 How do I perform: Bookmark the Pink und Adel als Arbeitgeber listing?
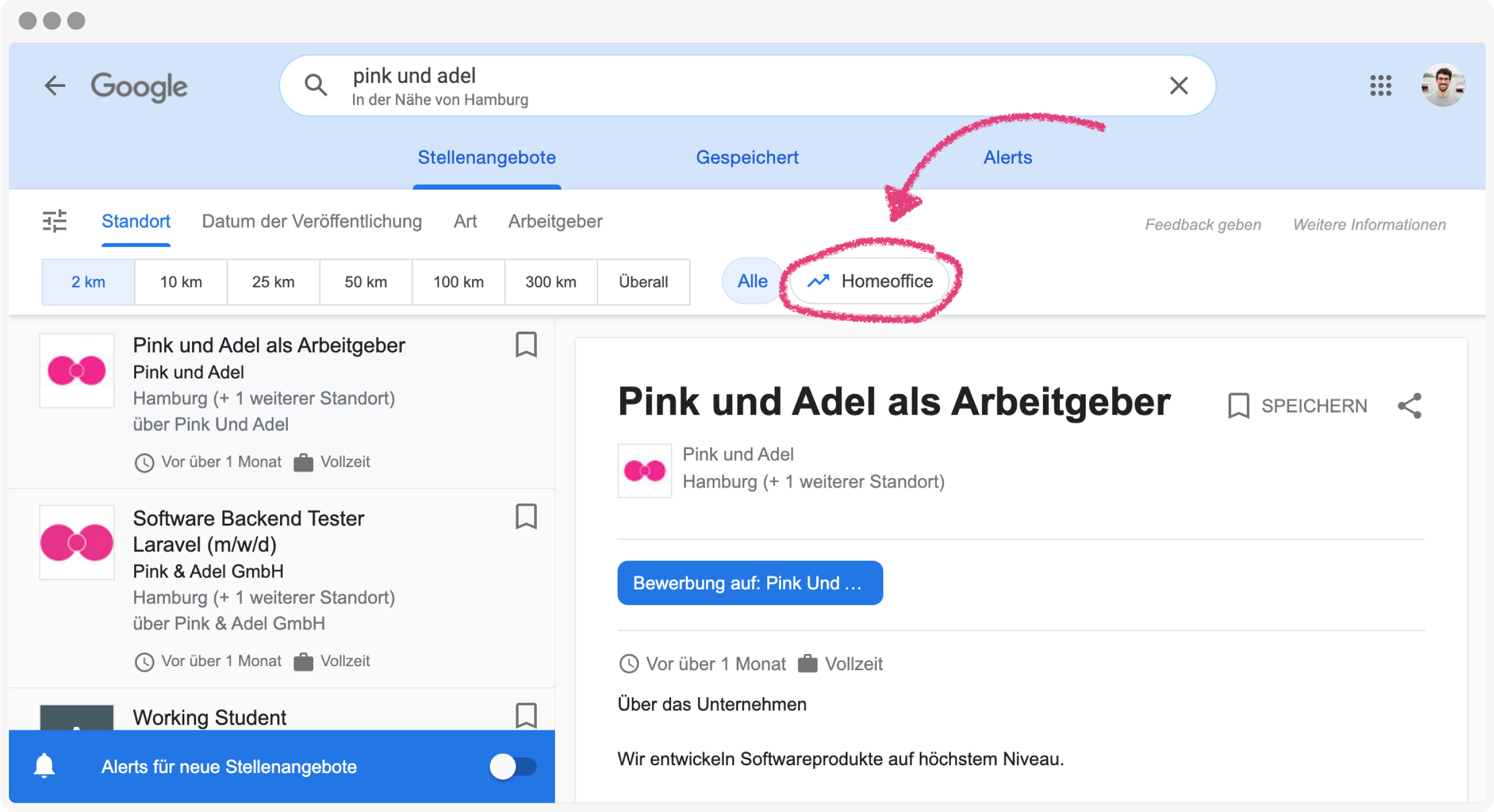pos(526,345)
